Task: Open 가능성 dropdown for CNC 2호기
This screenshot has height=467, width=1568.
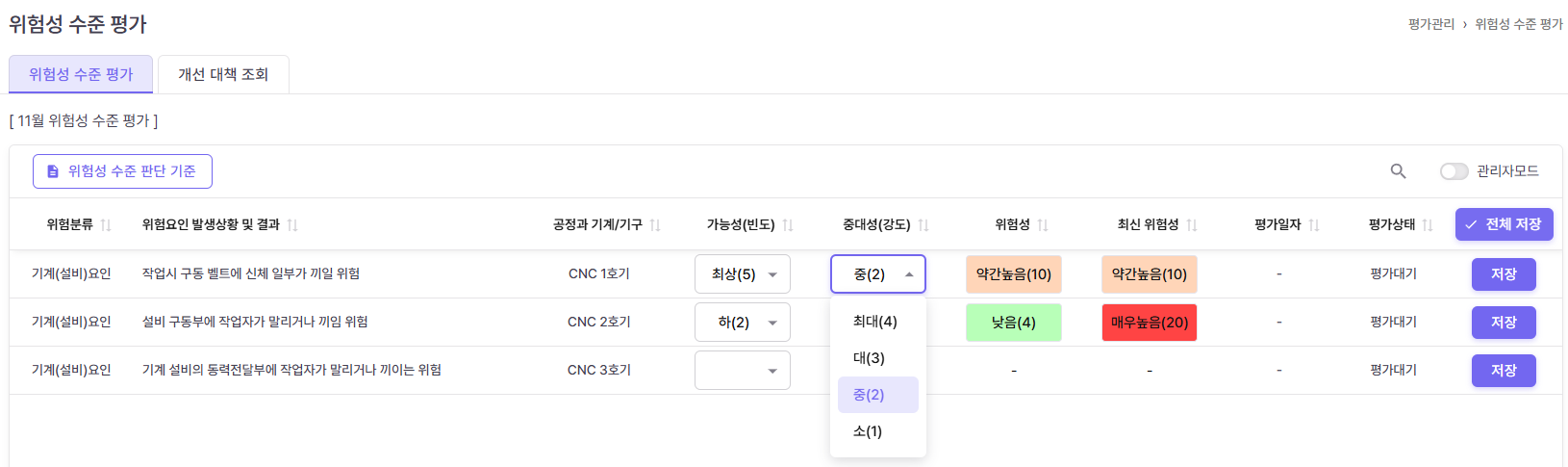Action: coord(742,323)
